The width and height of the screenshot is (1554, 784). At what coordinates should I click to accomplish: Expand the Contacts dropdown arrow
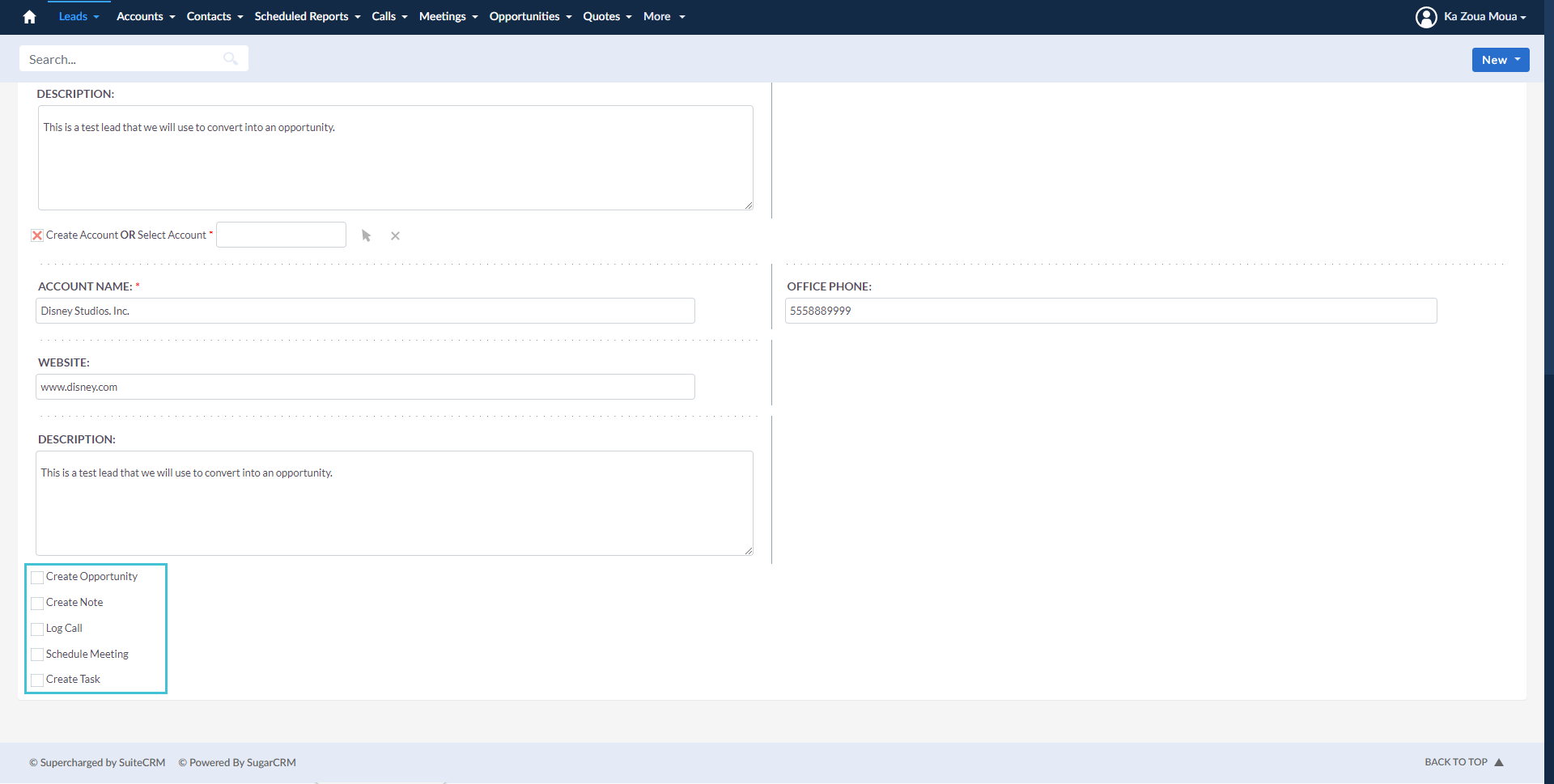pyautogui.click(x=240, y=17)
